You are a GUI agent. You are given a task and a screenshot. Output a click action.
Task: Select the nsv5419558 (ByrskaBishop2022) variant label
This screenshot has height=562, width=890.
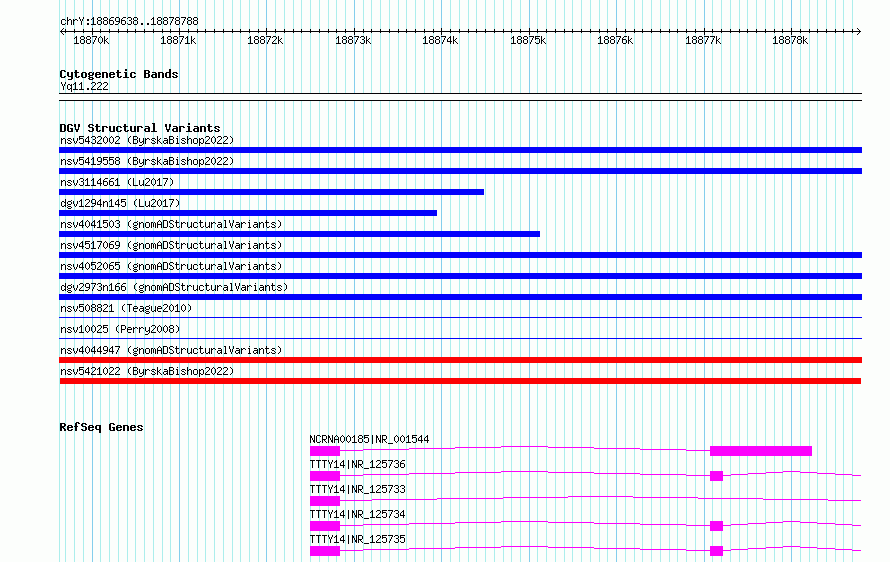[147, 161]
